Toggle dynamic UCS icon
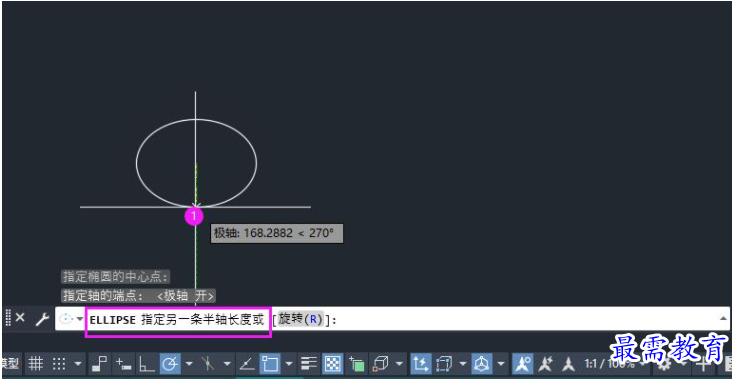The image size is (734, 380). click(x=421, y=364)
